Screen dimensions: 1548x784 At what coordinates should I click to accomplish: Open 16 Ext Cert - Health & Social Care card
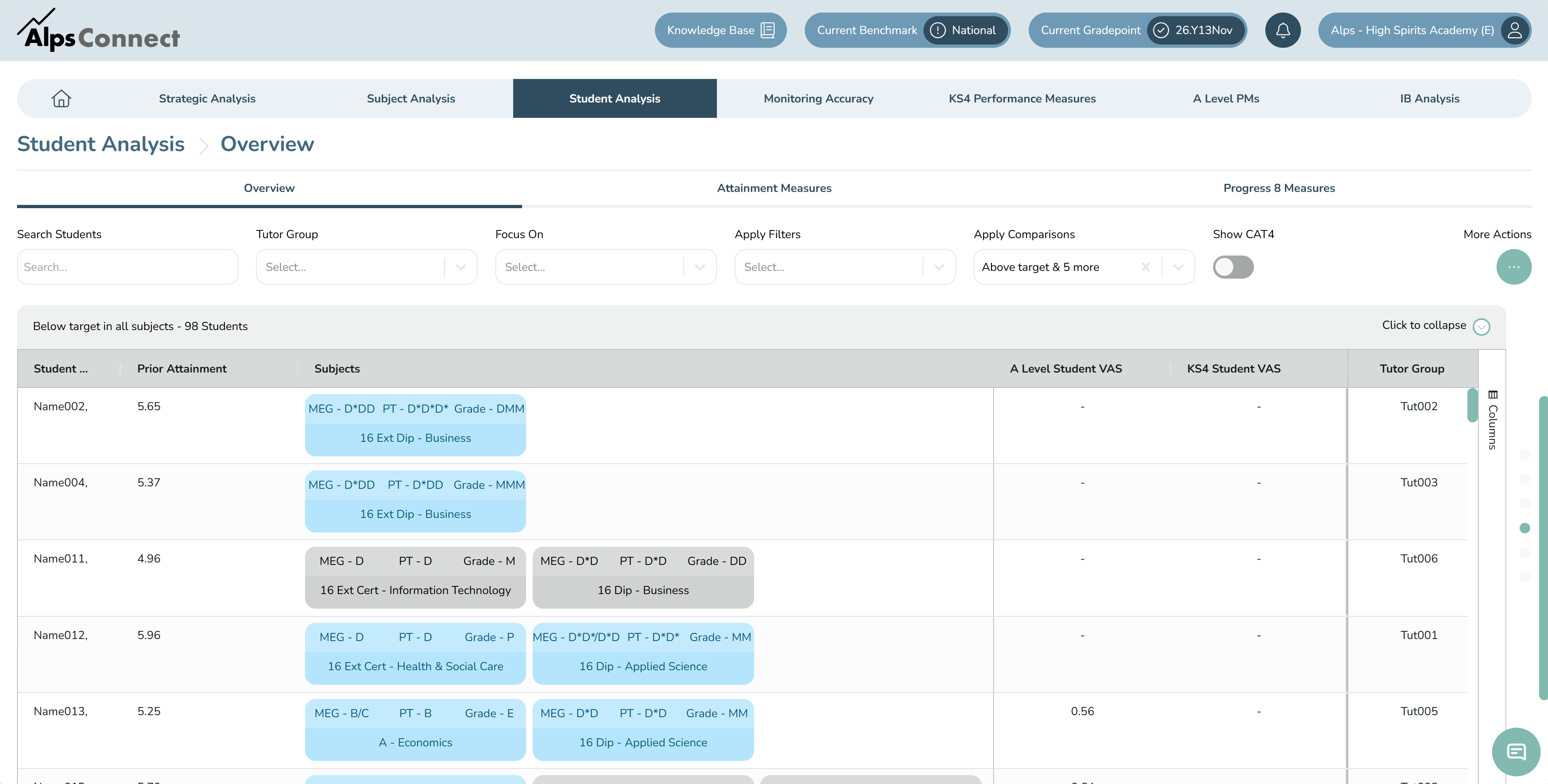tap(415, 654)
